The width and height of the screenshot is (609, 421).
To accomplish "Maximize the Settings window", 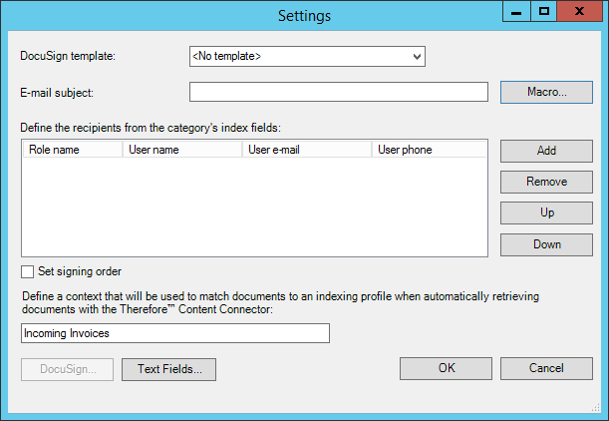I will pyautogui.click(x=543, y=12).
